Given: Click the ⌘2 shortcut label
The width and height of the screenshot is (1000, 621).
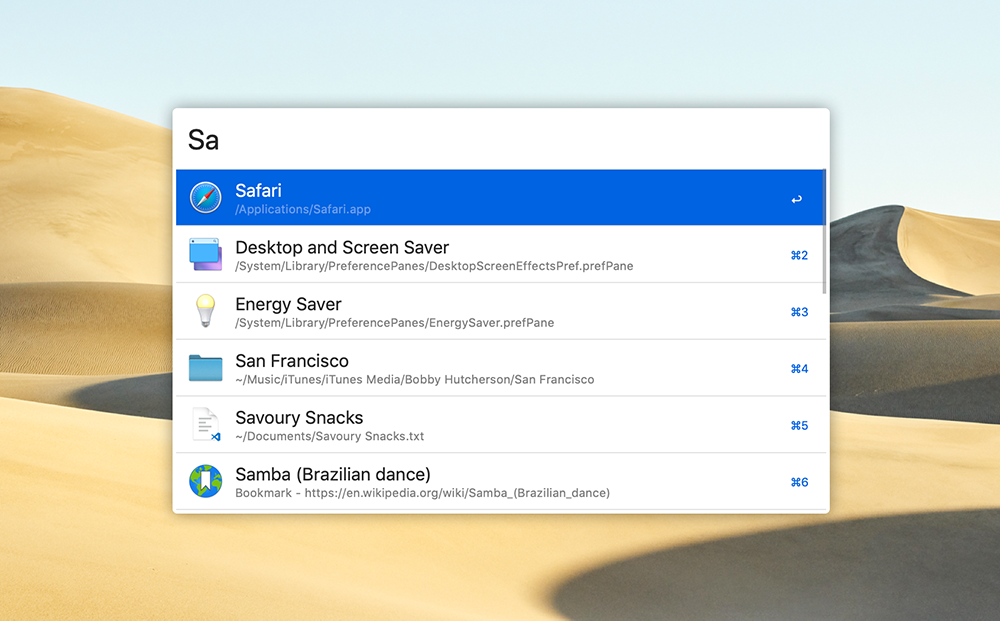Looking at the screenshot, I should [799, 255].
